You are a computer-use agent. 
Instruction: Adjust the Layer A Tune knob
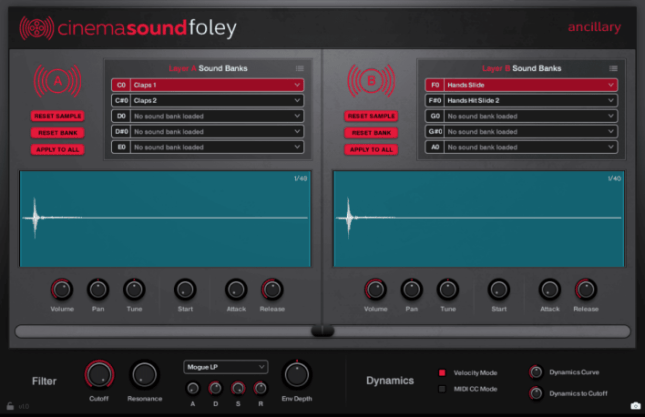134,290
